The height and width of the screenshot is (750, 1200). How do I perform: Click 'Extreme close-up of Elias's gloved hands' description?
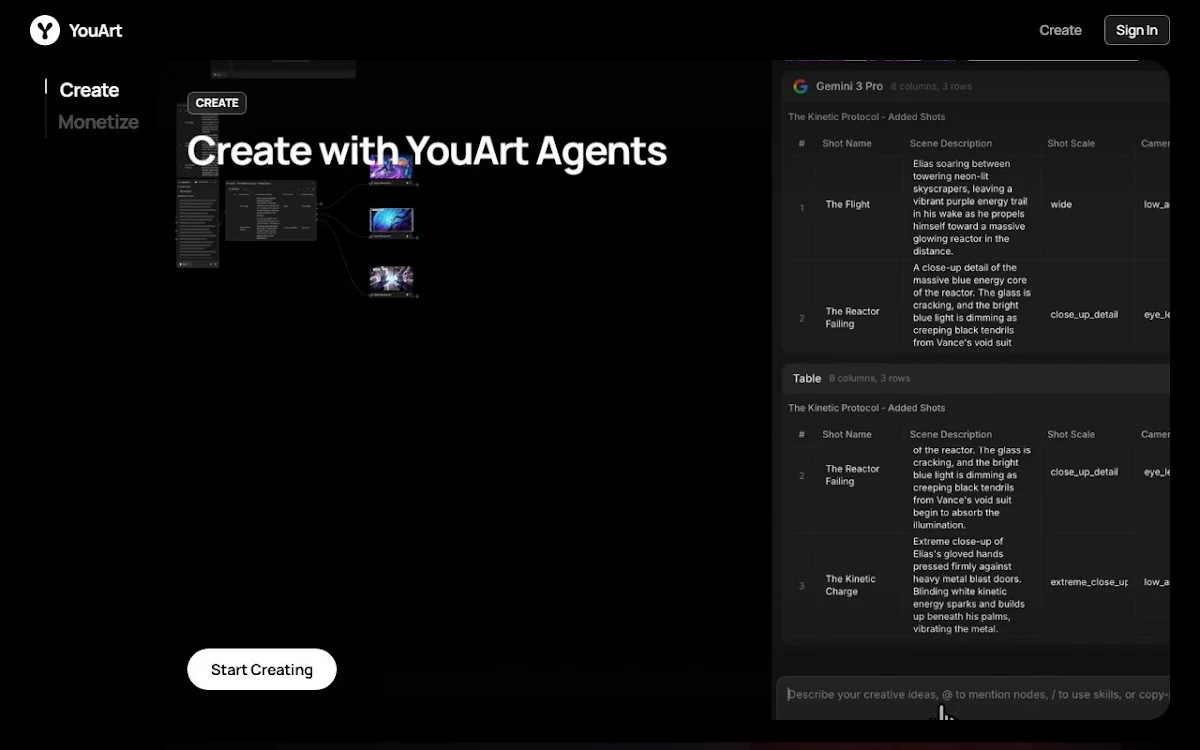[x=970, y=585]
